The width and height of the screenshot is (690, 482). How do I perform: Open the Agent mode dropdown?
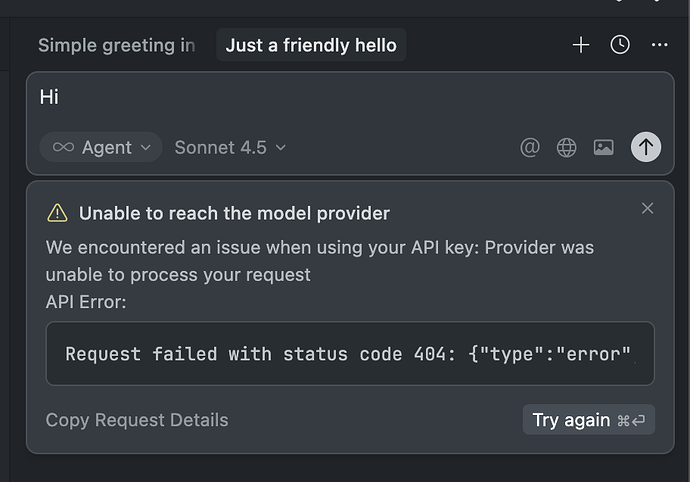101,147
